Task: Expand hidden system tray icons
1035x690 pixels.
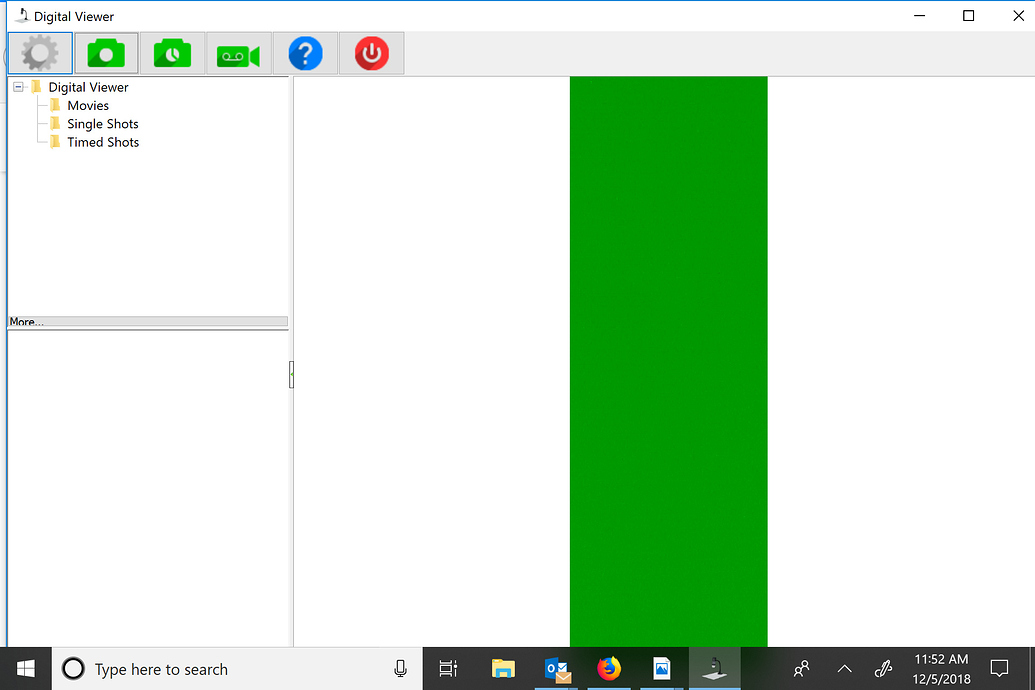Action: coord(844,668)
